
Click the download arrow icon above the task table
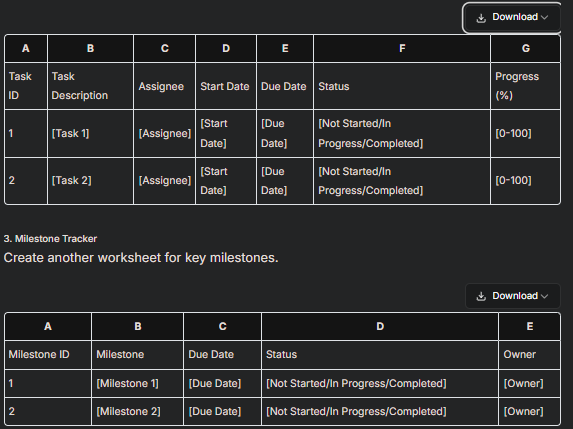tap(481, 18)
